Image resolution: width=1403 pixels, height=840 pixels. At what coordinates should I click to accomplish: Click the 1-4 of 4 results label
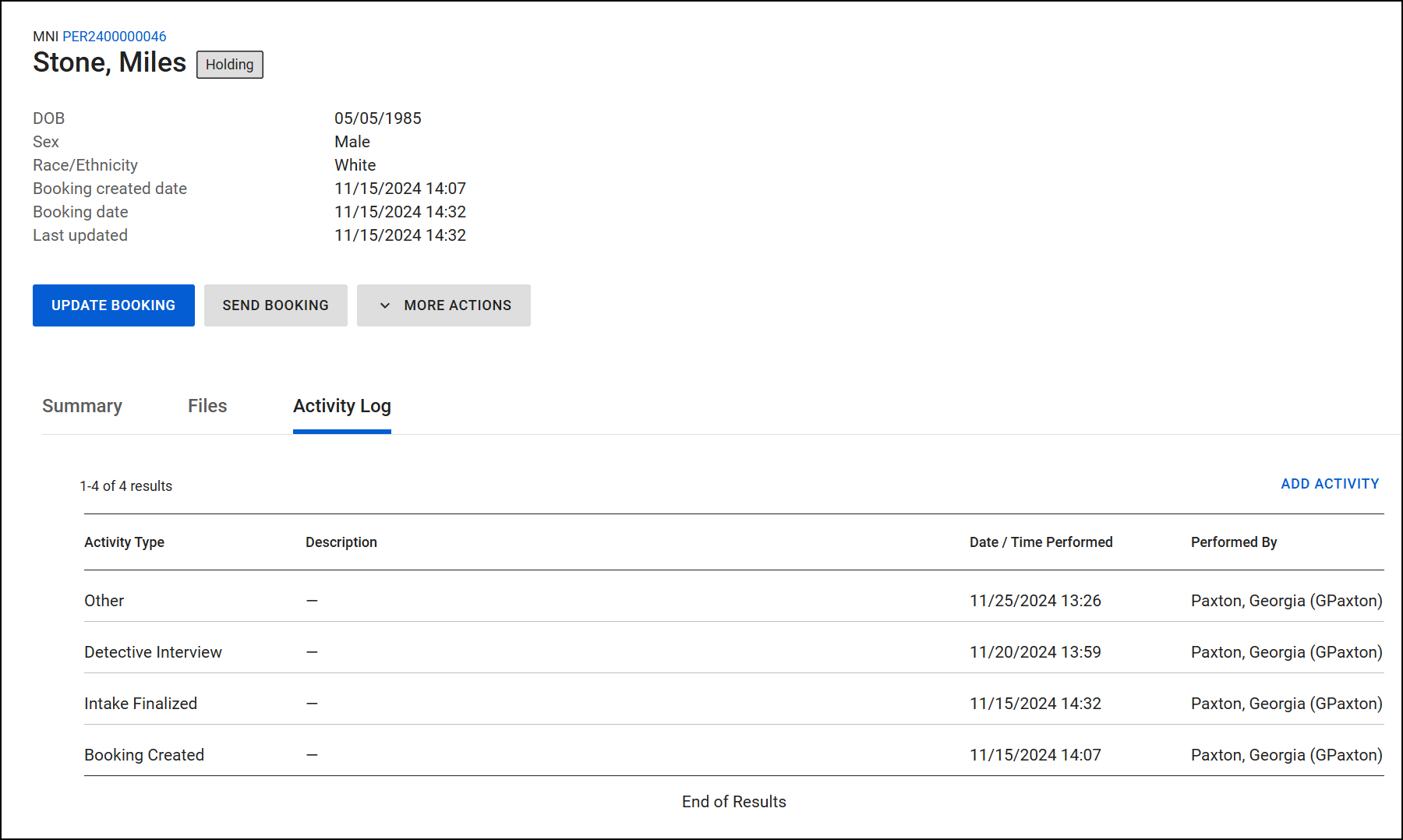(x=125, y=485)
